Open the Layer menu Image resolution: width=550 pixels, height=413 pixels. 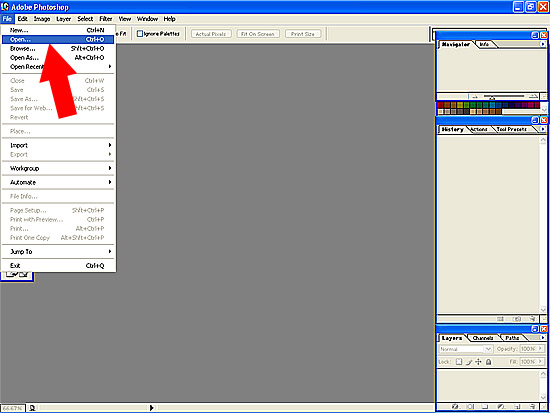[63, 19]
